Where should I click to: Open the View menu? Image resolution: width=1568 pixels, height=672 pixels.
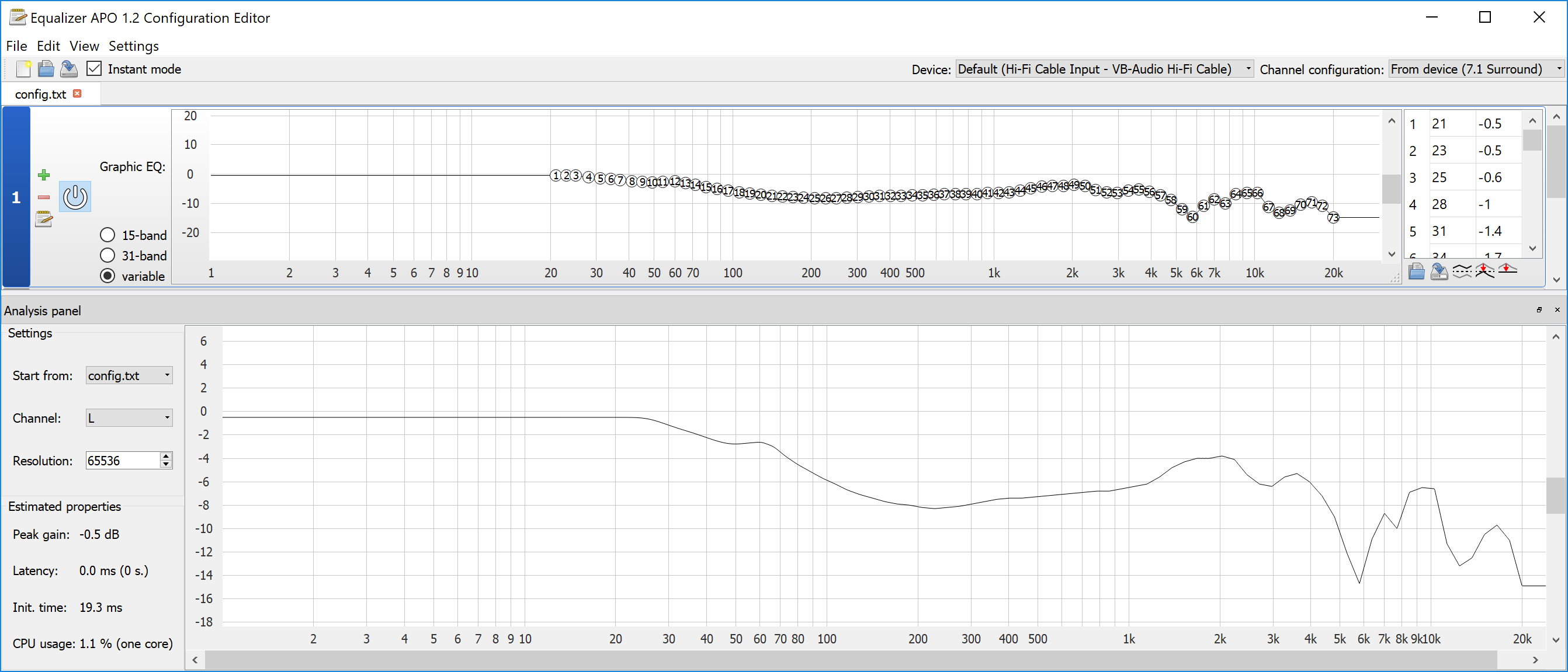(x=84, y=46)
